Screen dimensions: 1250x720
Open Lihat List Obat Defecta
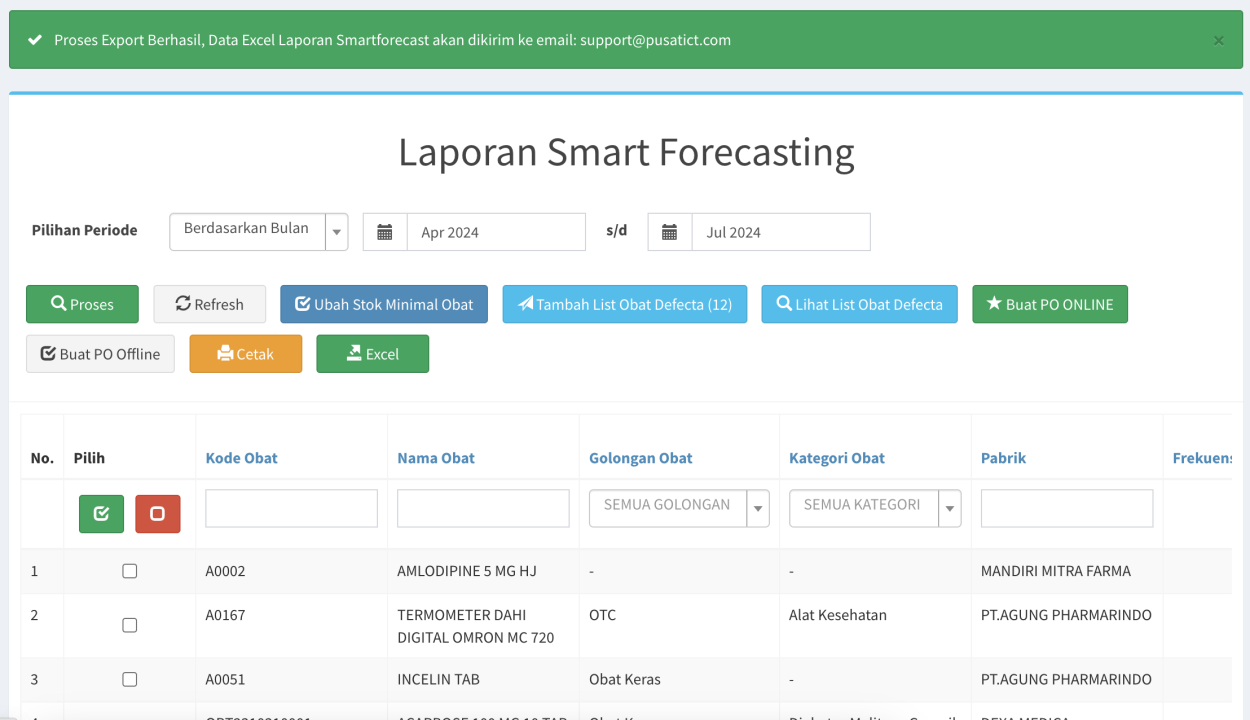(x=859, y=304)
